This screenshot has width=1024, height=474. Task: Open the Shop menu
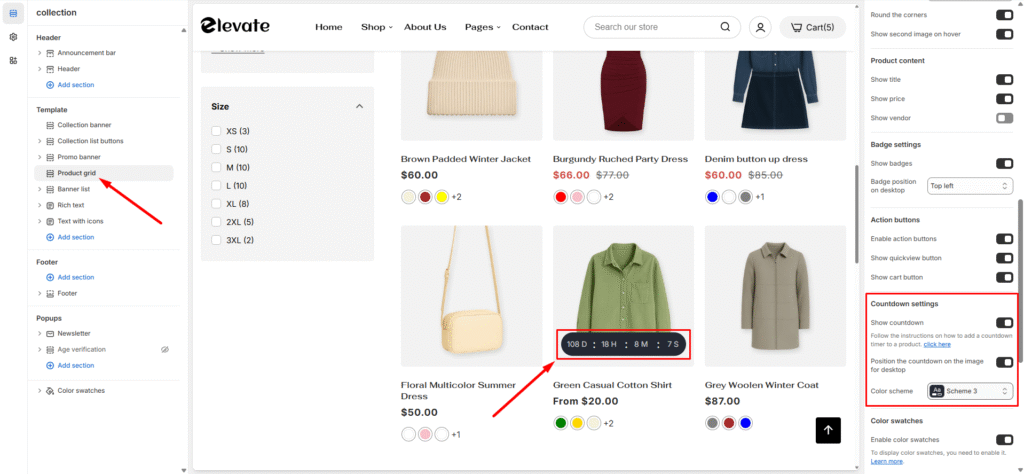377,27
